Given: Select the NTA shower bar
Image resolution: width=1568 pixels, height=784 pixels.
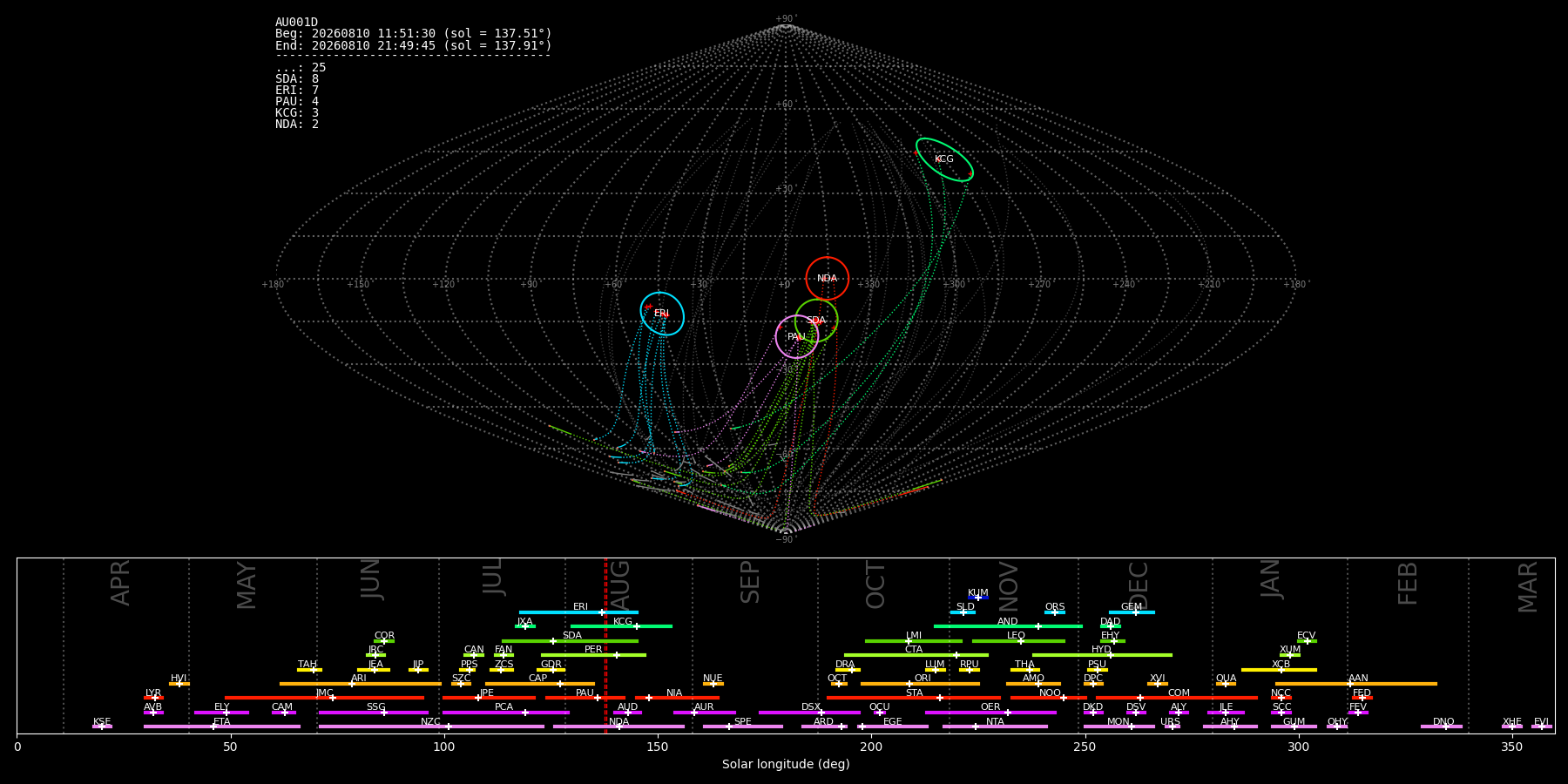Looking at the screenshot, I should coord(995,727).
